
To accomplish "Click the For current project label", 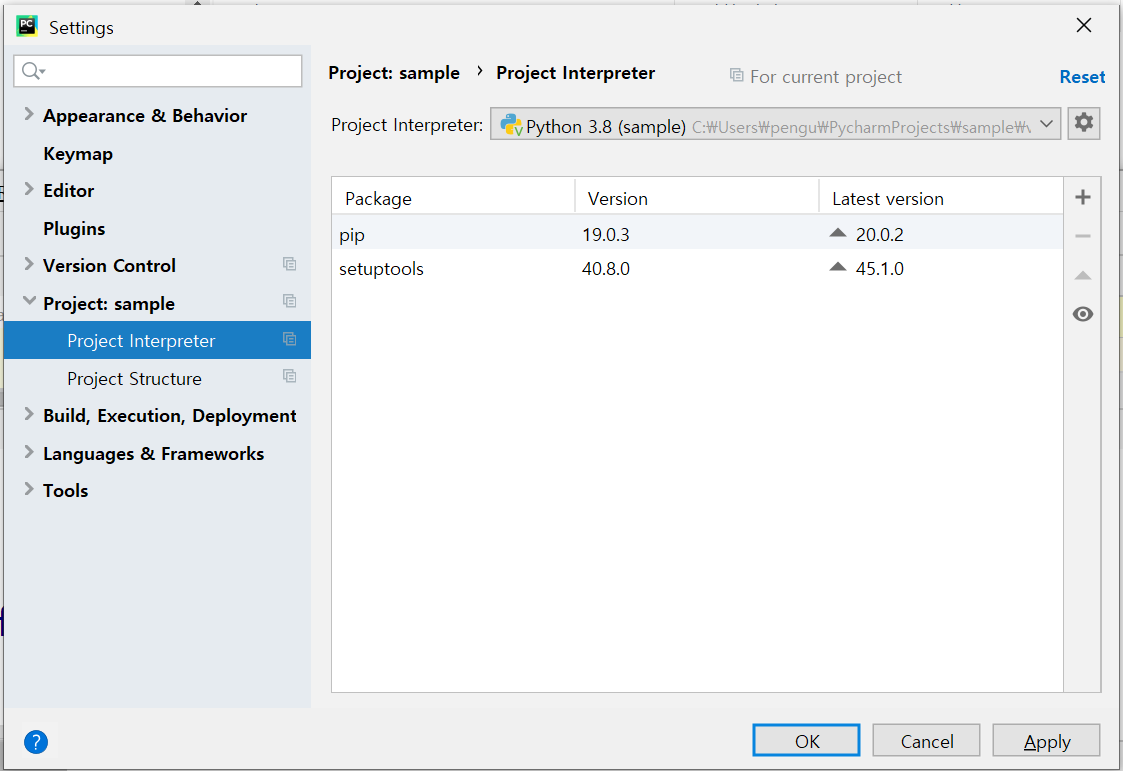I will click(x=826, y=77).
